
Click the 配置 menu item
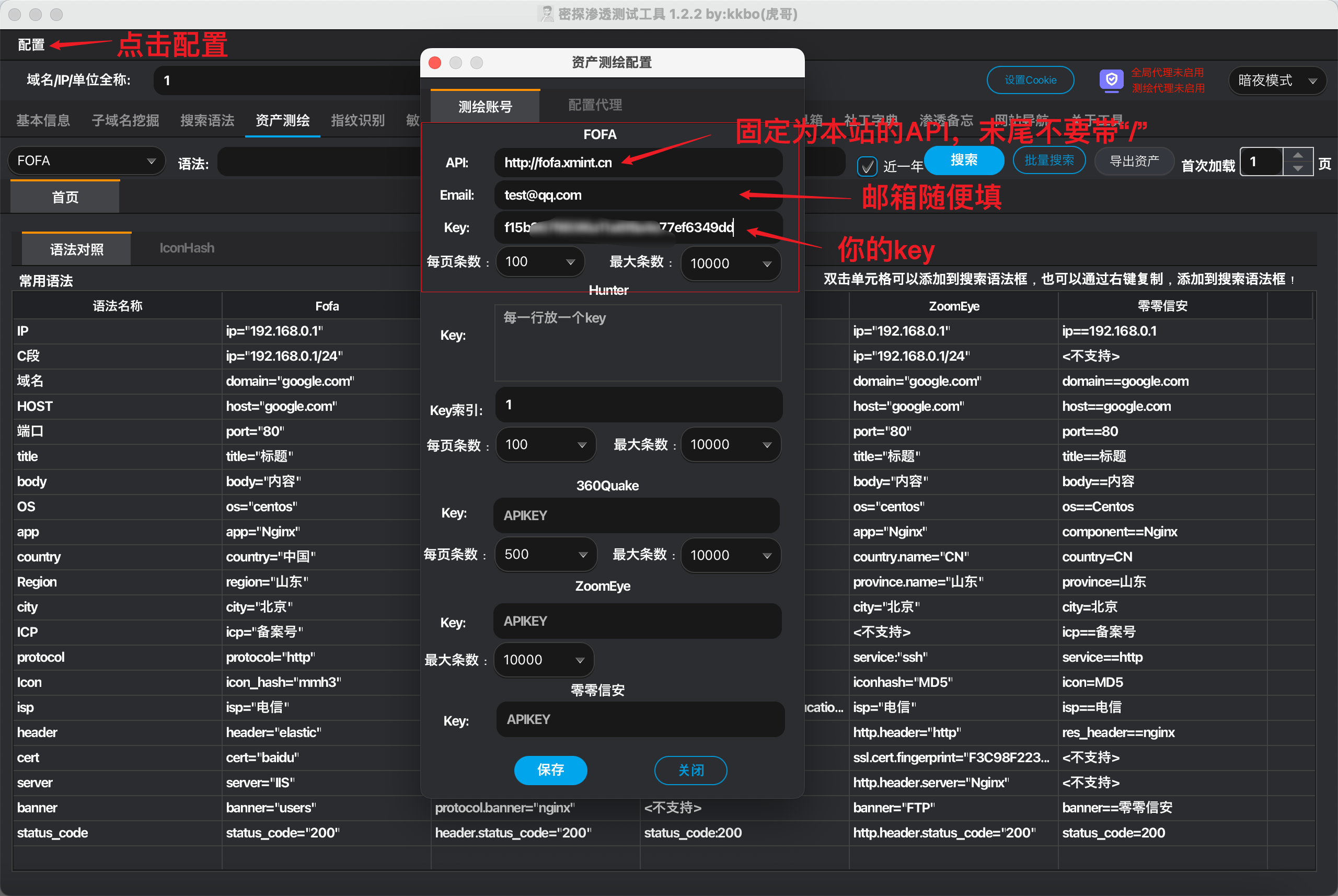click(x=31, y=44)
